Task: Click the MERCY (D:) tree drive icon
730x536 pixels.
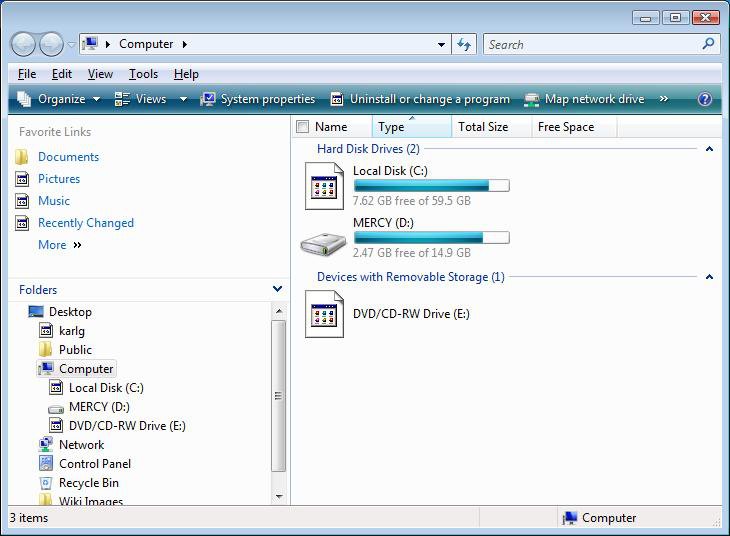Action: pos(56,409)
